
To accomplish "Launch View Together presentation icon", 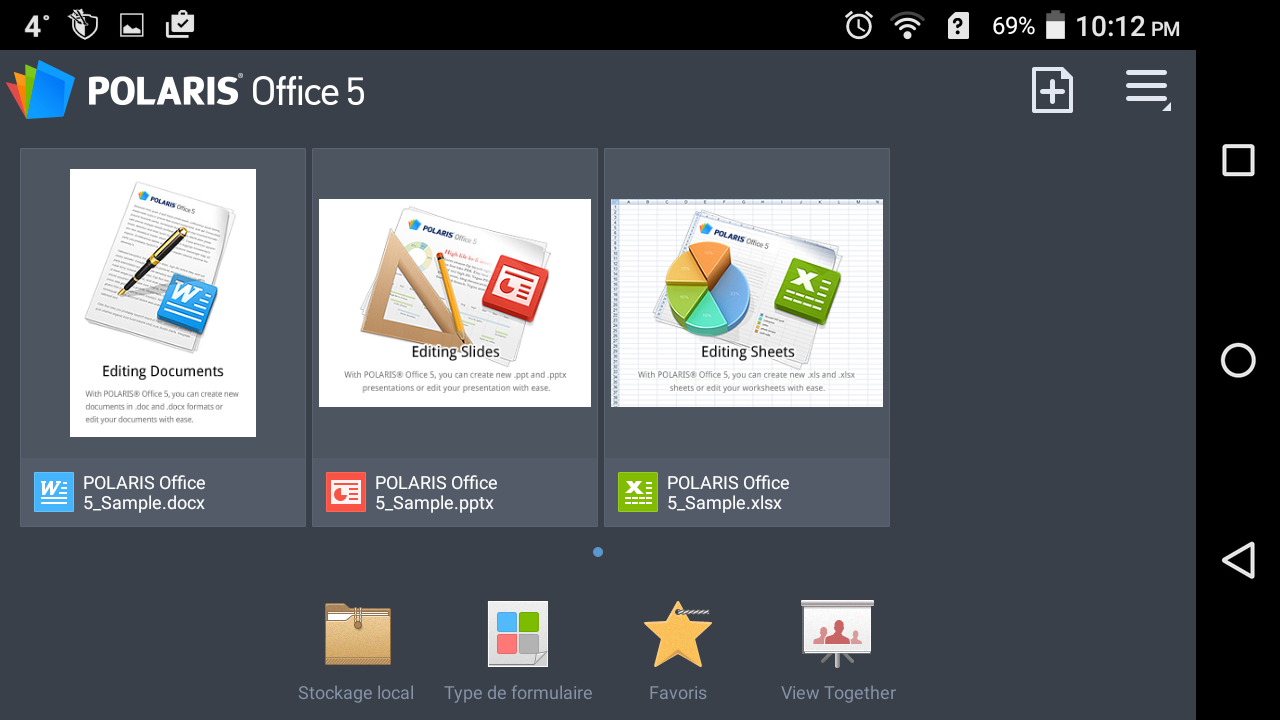I will tap(838, 634).
